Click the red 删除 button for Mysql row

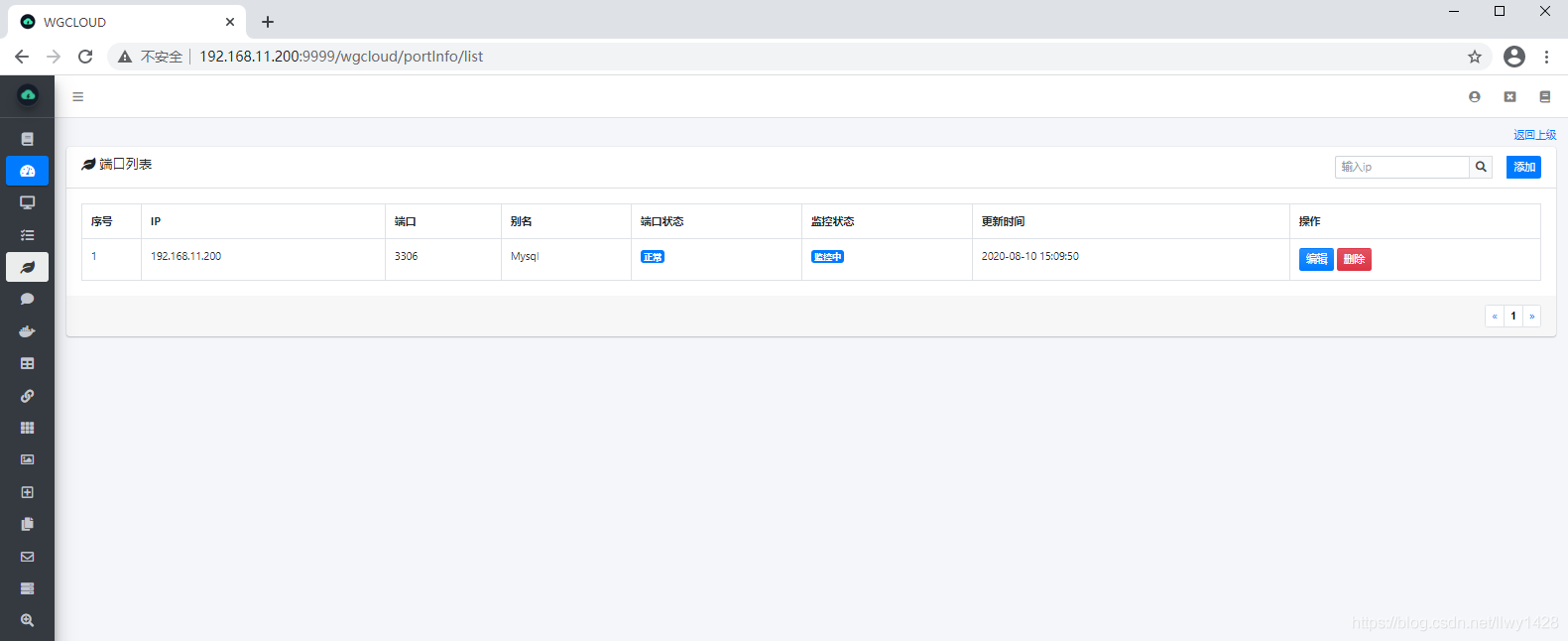(1354, 259)
